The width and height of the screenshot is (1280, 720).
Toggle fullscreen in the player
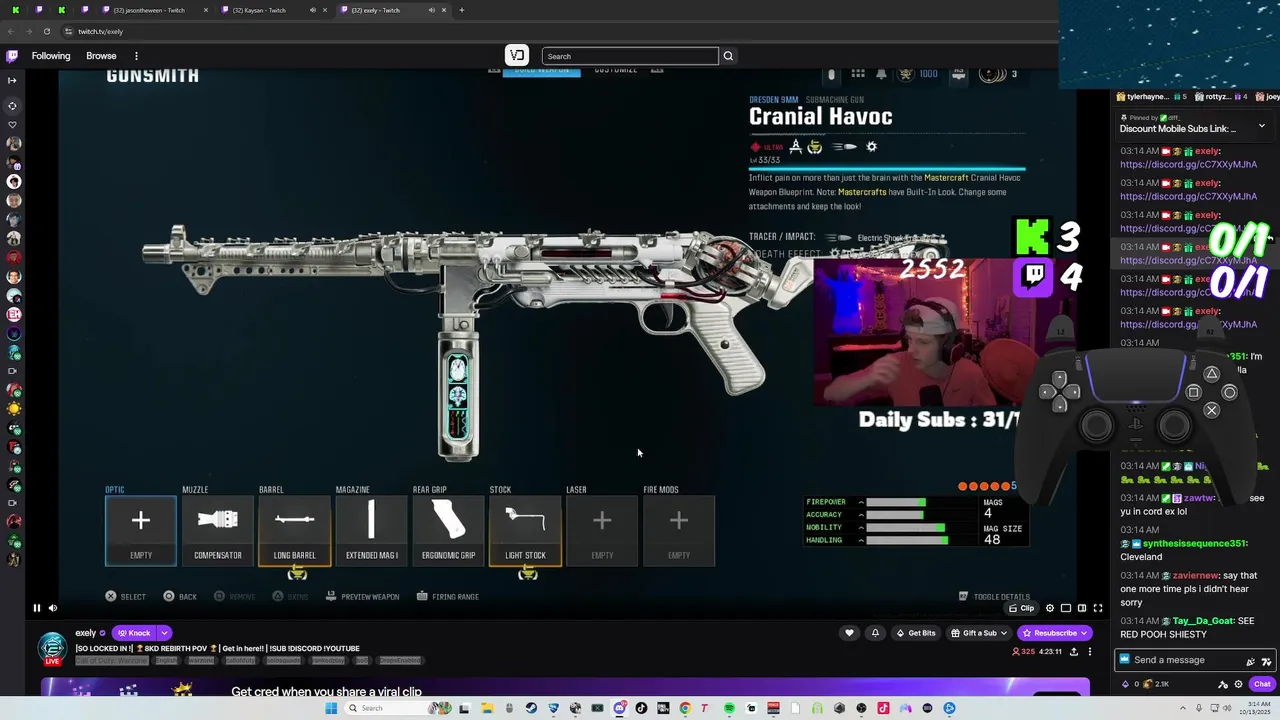(1098, 608)
